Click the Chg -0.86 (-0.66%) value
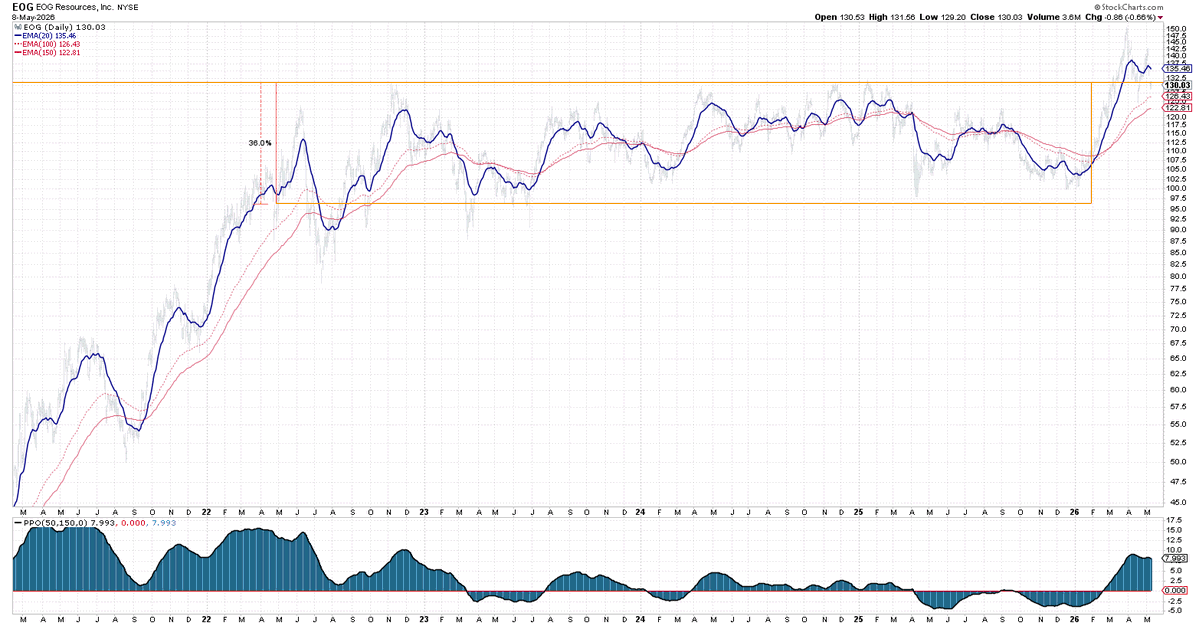1199x626 pixels. [1121, 17]
